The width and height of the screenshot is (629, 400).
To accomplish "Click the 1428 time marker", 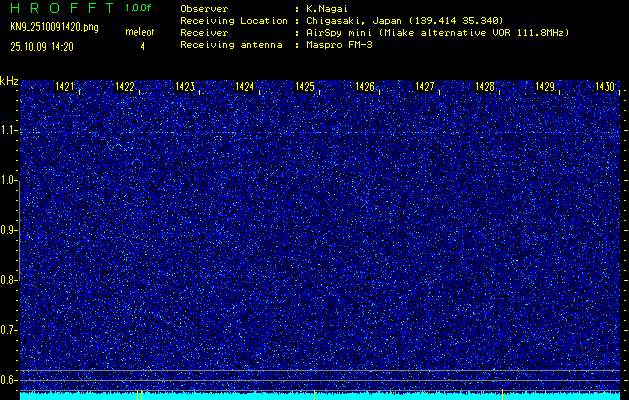I will point(485,88).
